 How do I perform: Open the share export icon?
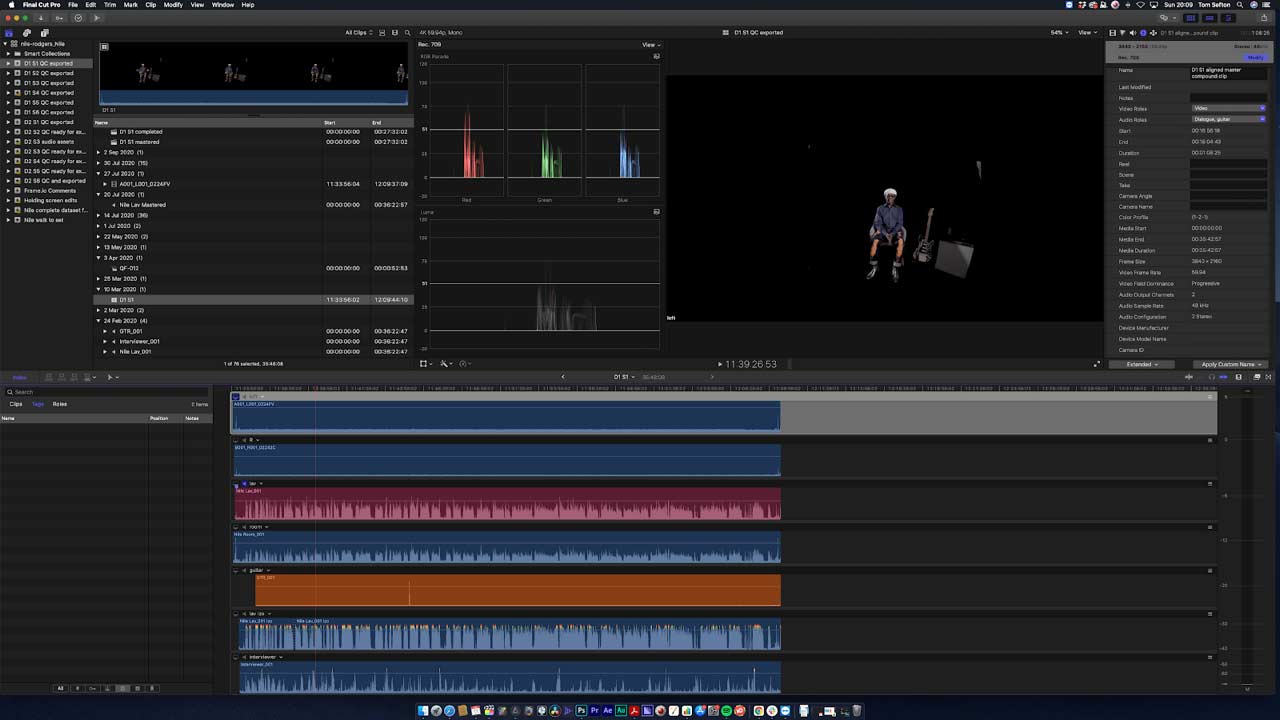pos(1262,18)
